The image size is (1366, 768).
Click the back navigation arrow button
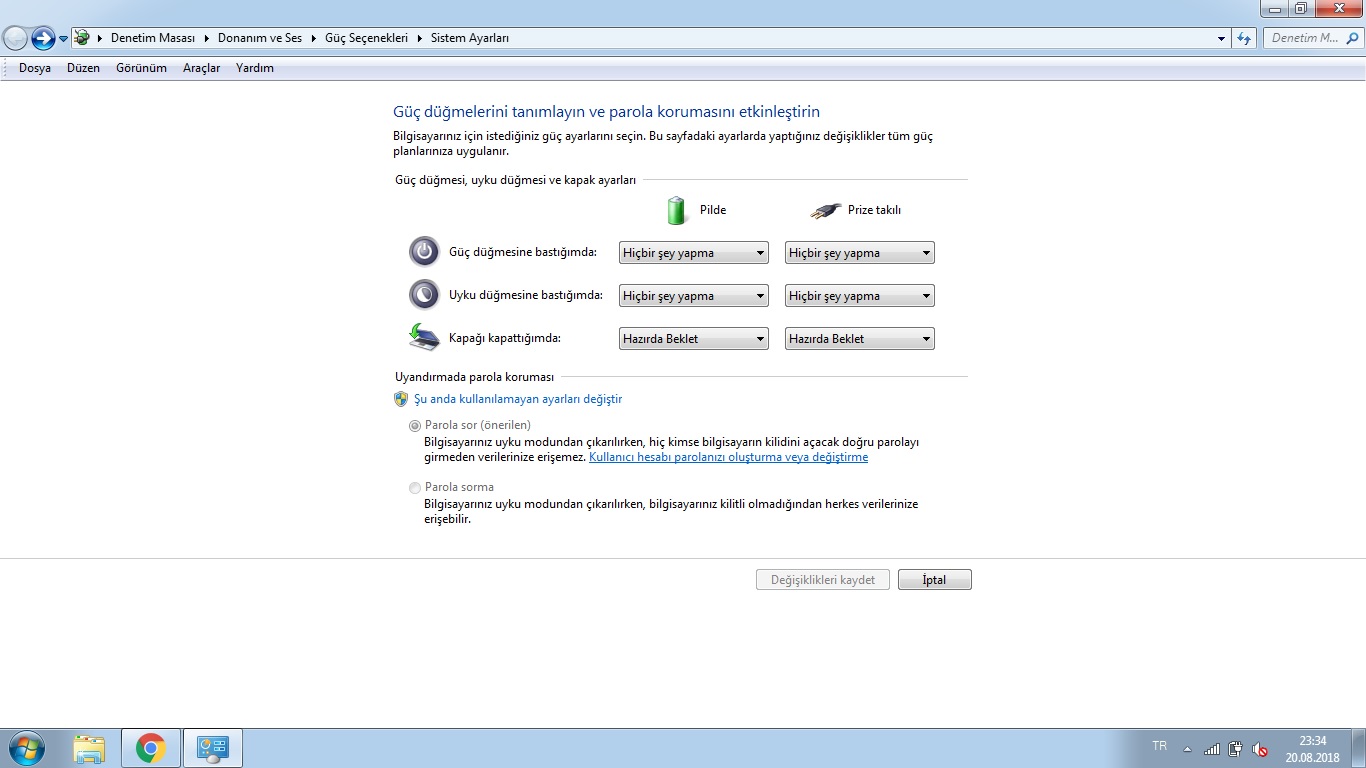click(15, 38)
